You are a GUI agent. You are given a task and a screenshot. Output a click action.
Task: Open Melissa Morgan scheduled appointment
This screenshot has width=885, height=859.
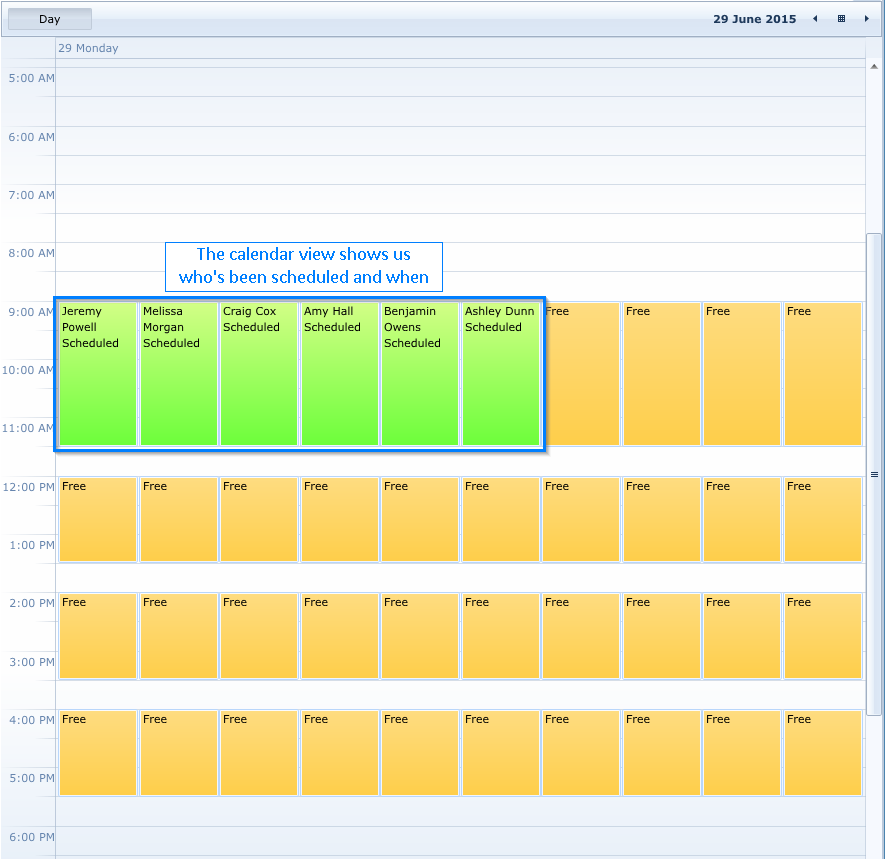coord(179,374)
